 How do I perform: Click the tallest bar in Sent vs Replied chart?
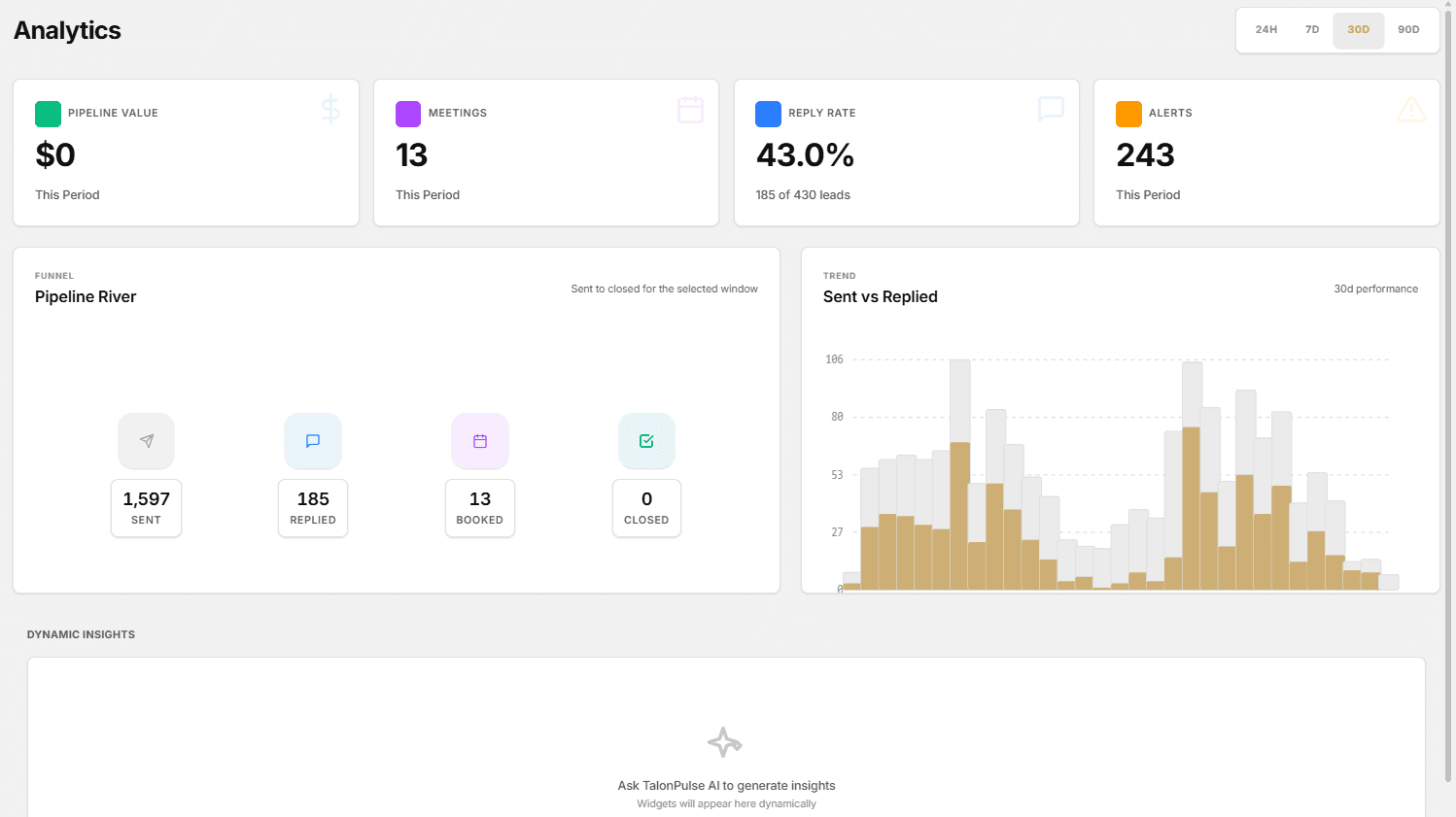coord(960,475)
